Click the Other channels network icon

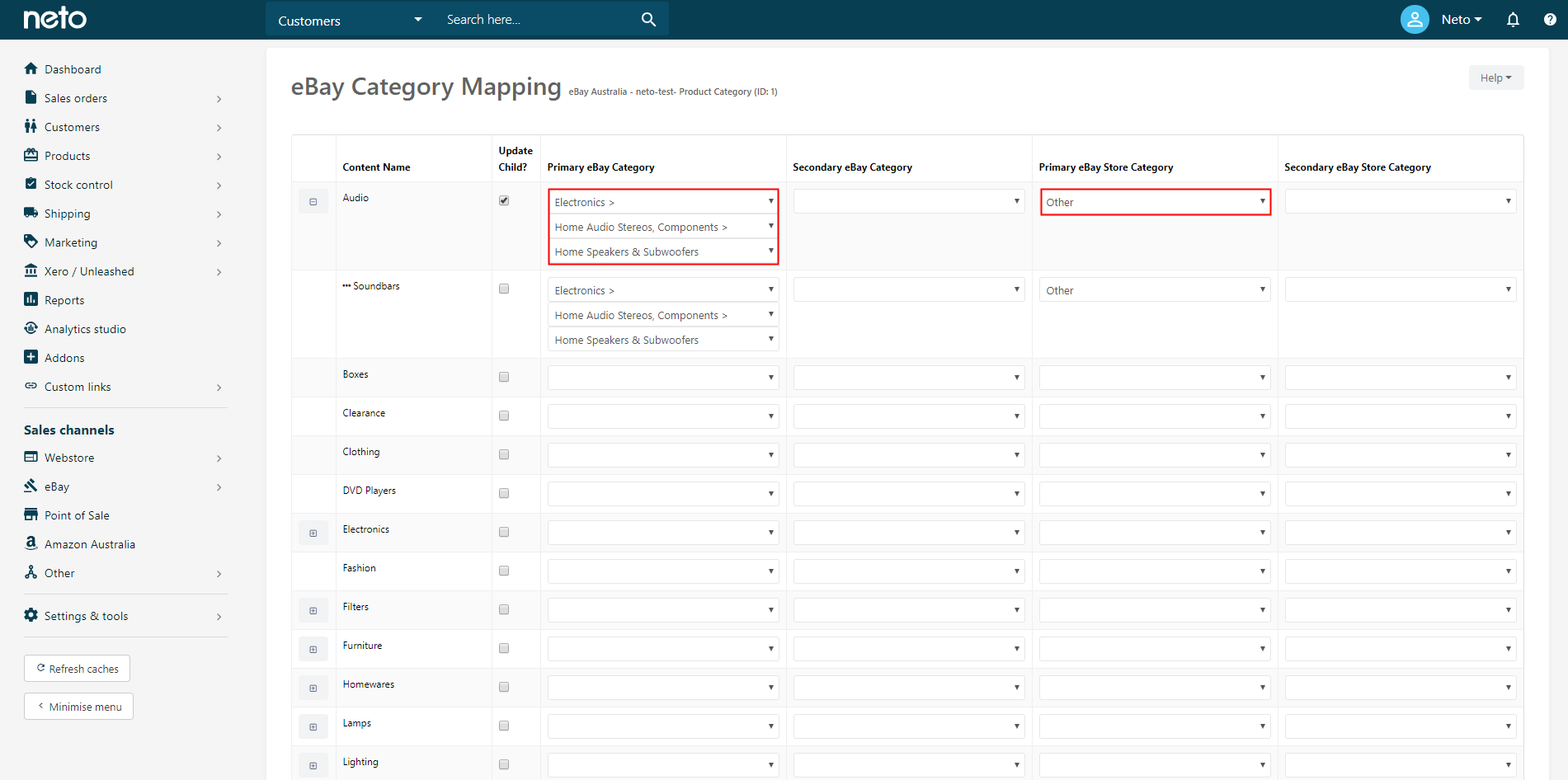click(31, 572)
